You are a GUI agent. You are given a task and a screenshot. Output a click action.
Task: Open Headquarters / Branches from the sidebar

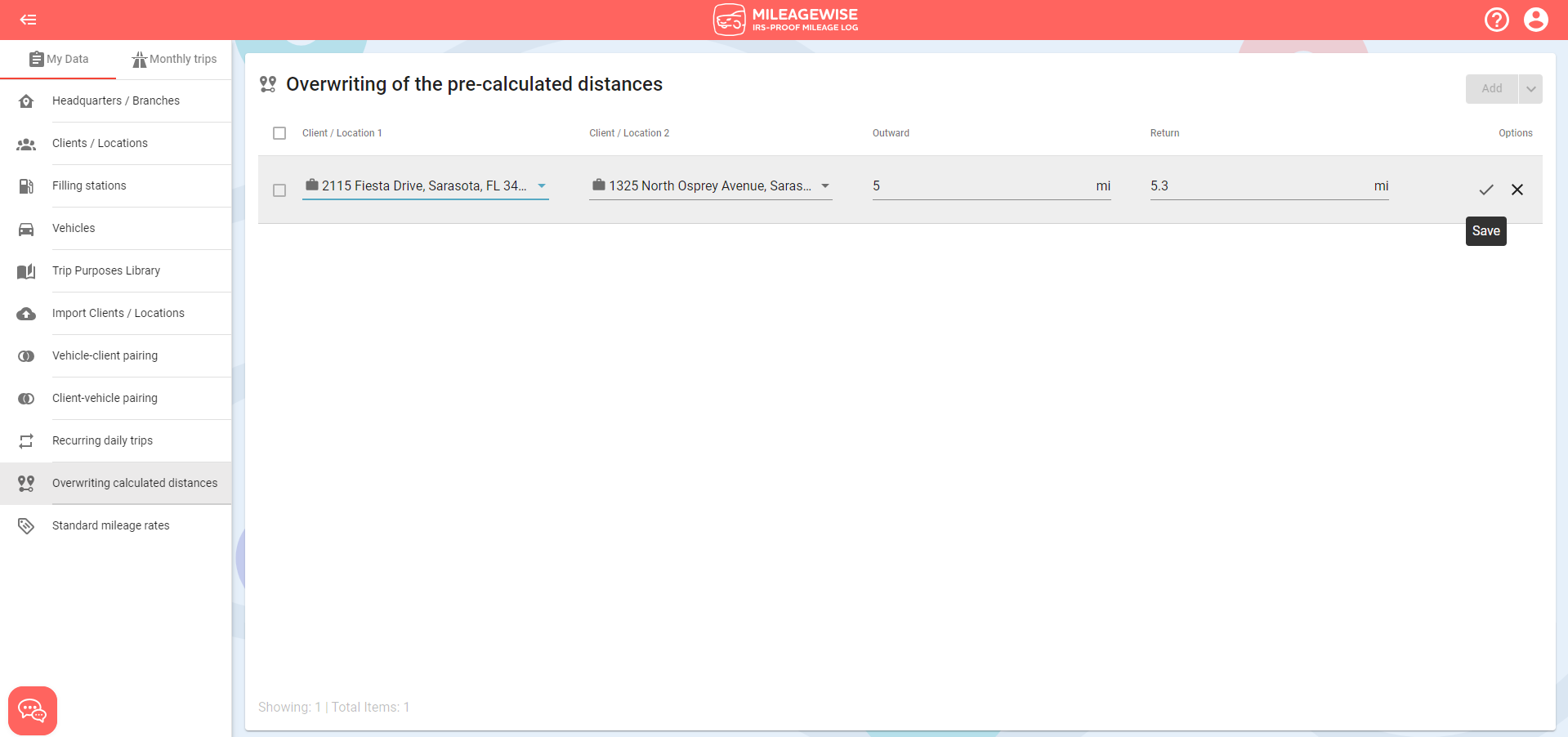point(116,101)
